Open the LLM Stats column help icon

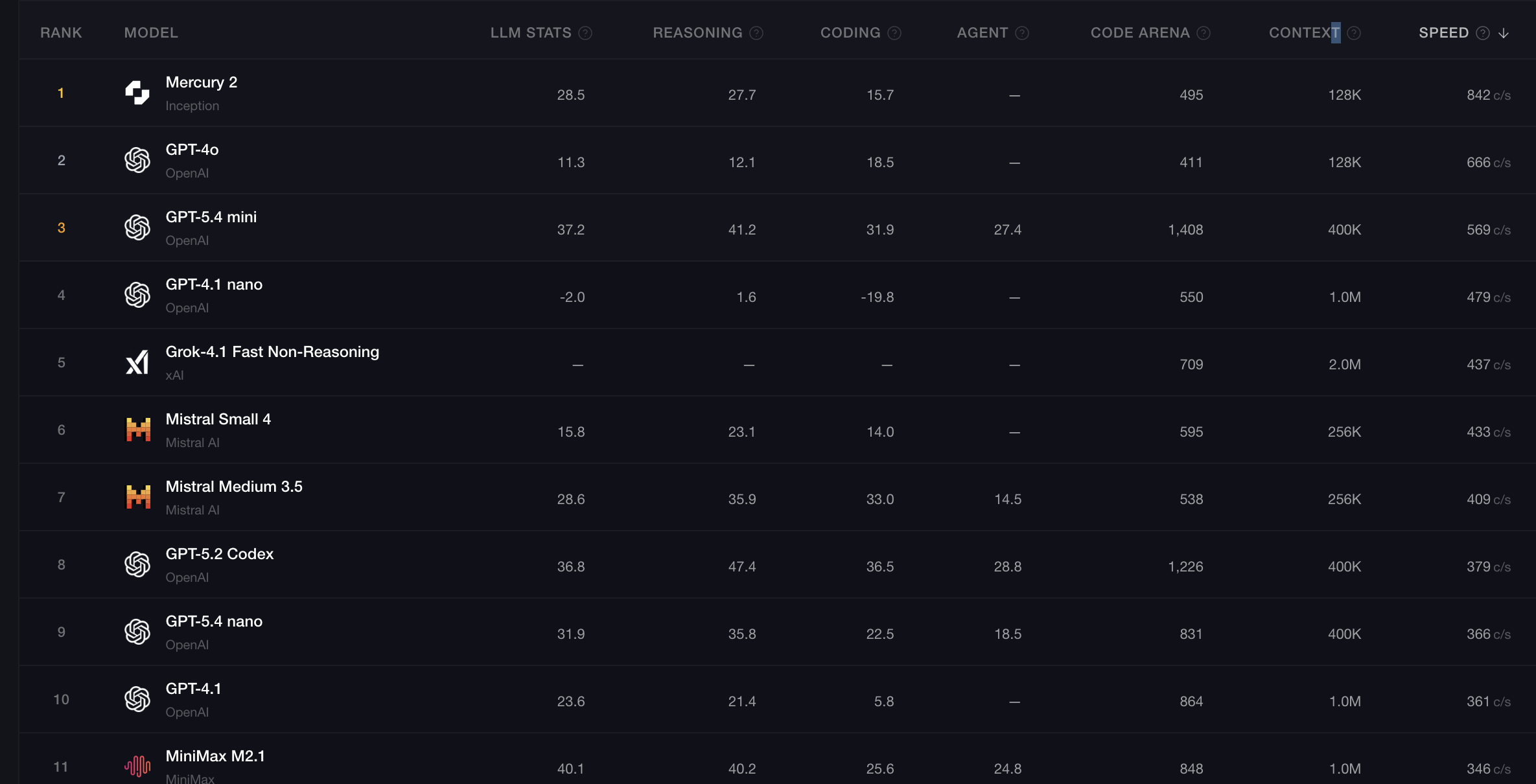[585, 33]
